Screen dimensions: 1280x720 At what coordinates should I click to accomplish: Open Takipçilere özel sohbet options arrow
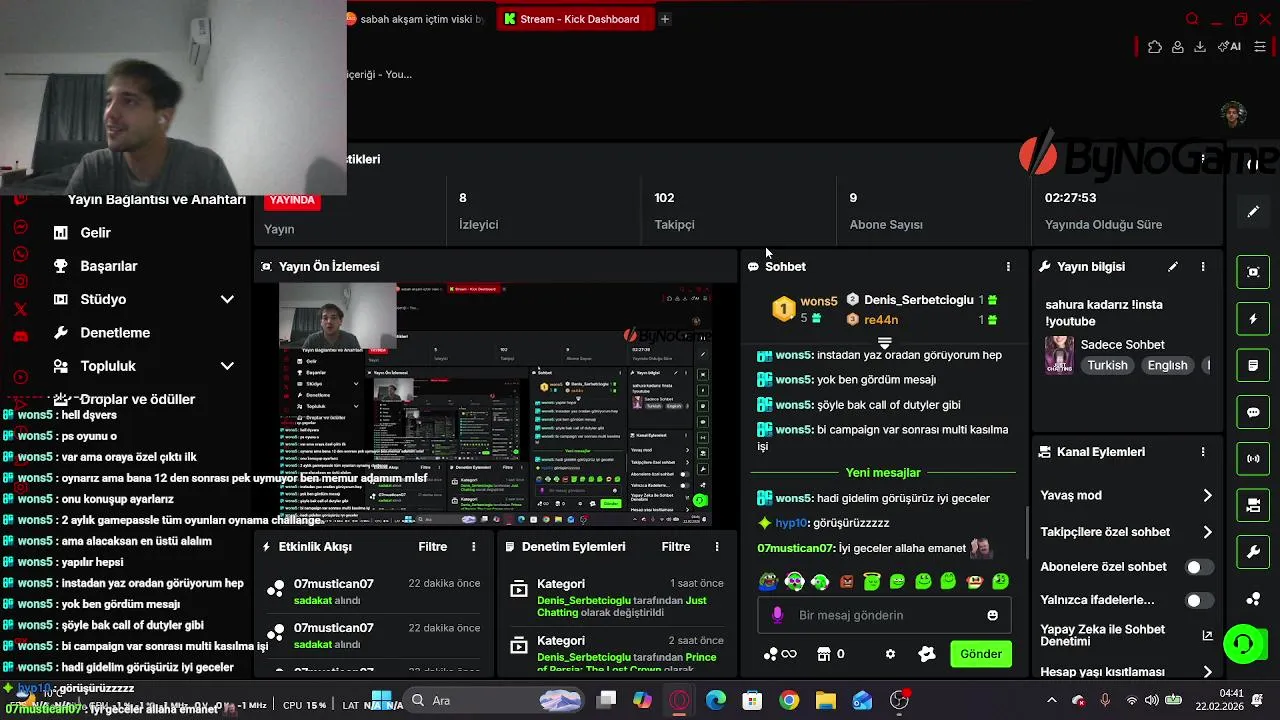click(1207, 532)
